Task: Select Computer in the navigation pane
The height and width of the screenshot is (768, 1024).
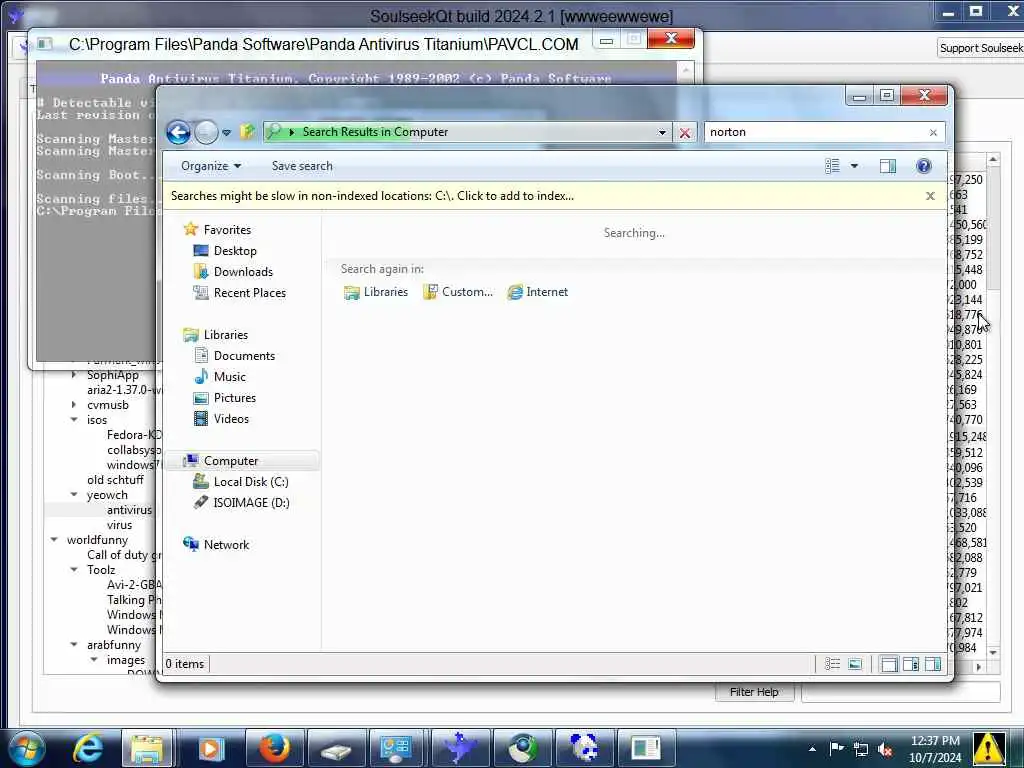Action: coord(231,461)
